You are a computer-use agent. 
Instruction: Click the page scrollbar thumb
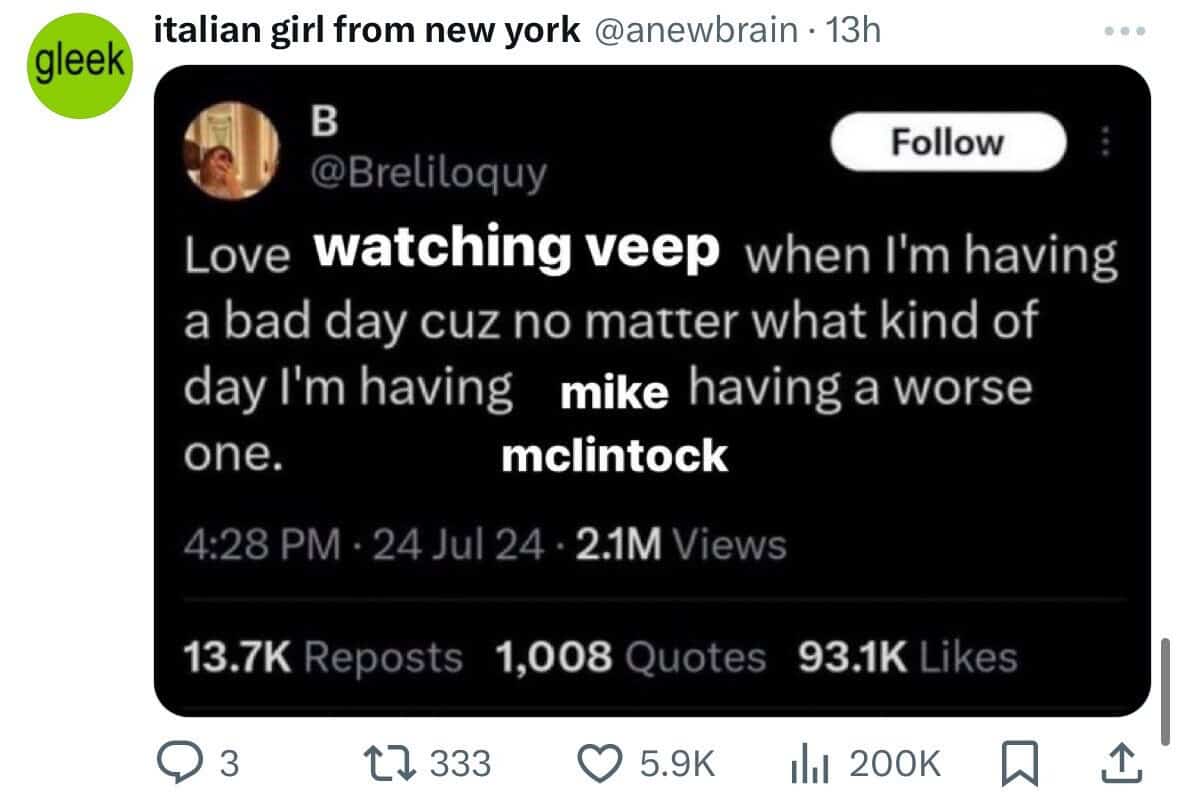click(1165, 692)
